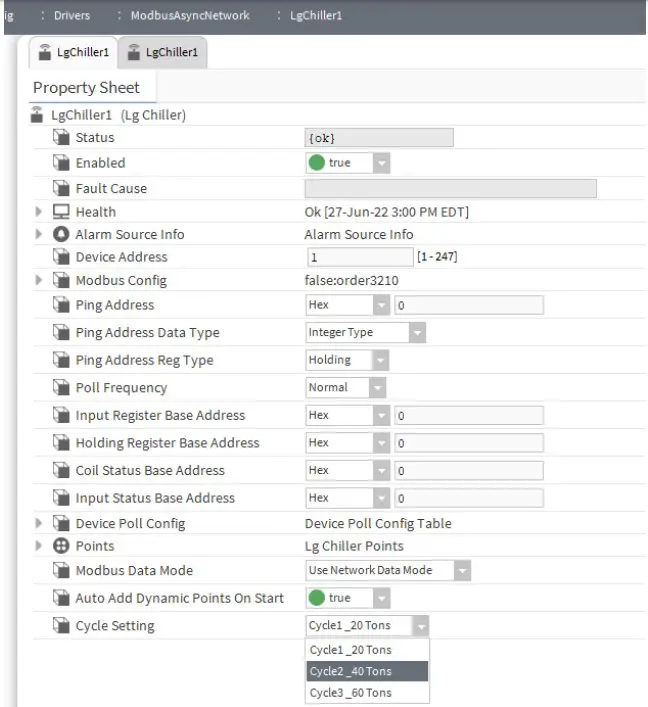Click the Health monitor icon
Image resolution: width=648 pixels, height=707 pixels.
pos(61,212)
